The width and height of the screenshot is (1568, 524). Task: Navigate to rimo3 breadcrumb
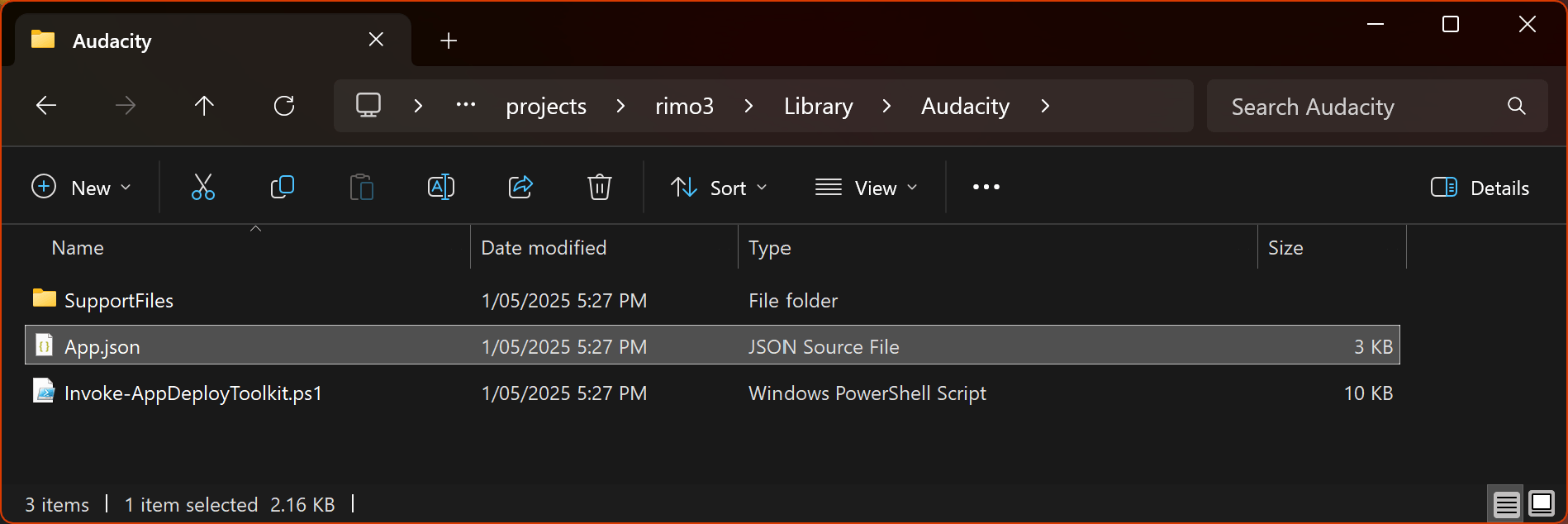click(x=684, y=107)
